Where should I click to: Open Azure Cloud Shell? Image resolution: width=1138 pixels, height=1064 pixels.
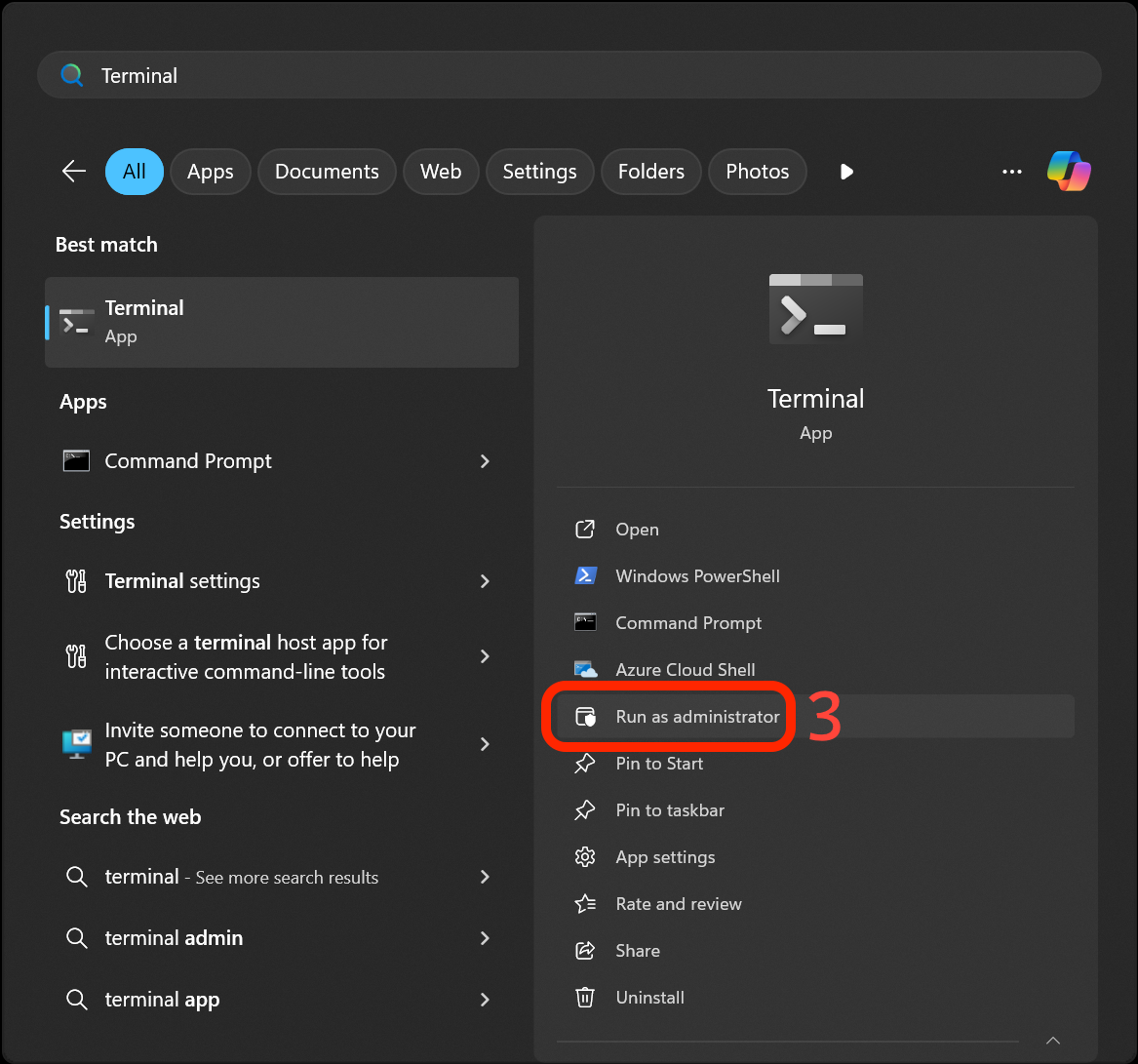coord(685,669)
